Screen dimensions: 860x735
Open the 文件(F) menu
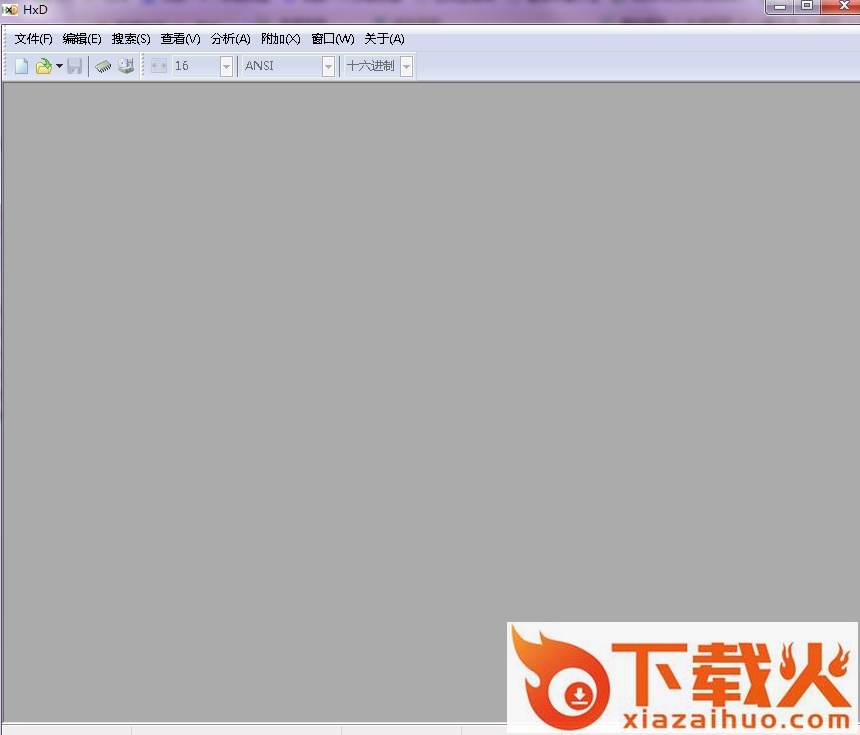(33, 39)
